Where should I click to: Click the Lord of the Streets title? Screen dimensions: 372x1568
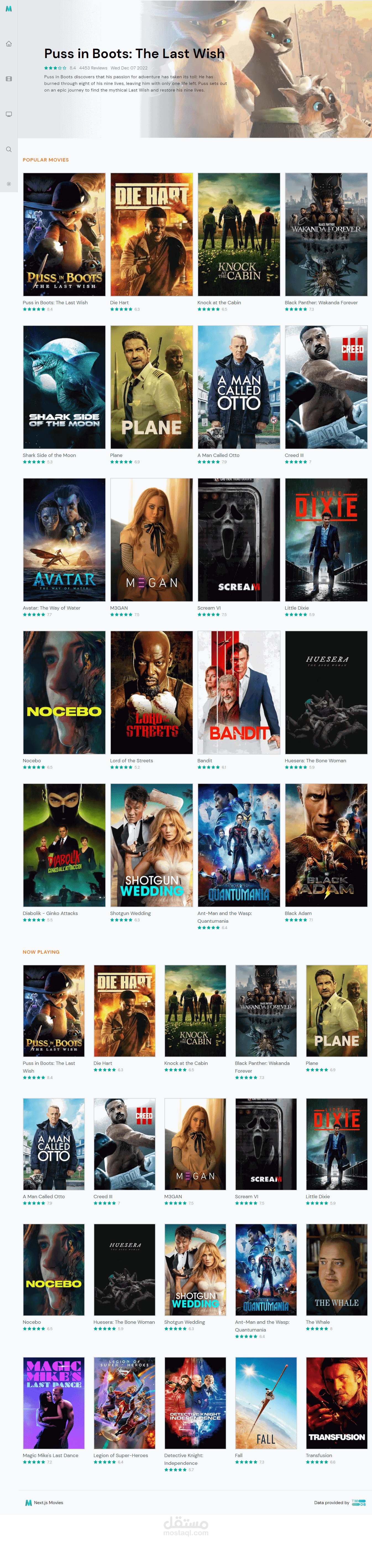click(x=131, y=760)
